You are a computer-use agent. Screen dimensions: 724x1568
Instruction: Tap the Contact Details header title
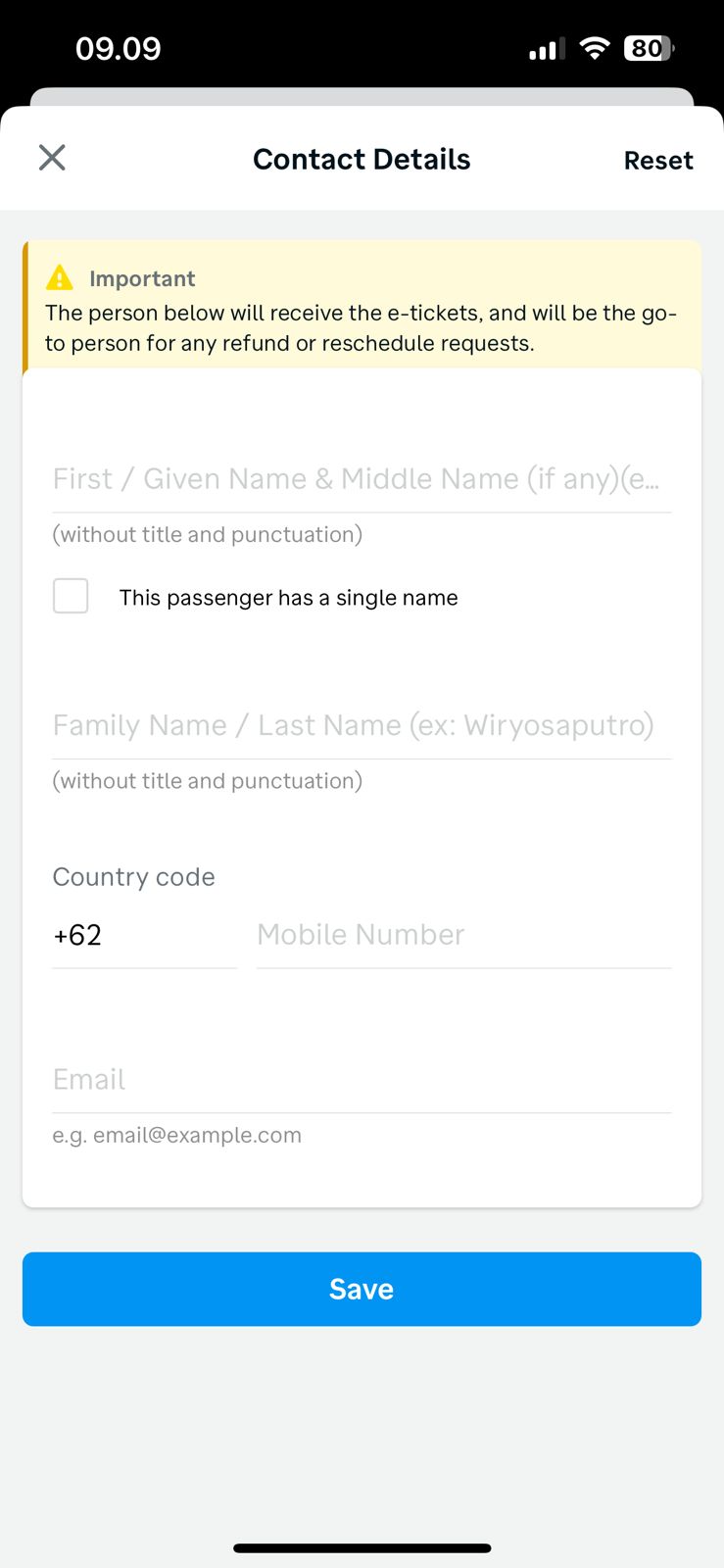coord(362,160)
